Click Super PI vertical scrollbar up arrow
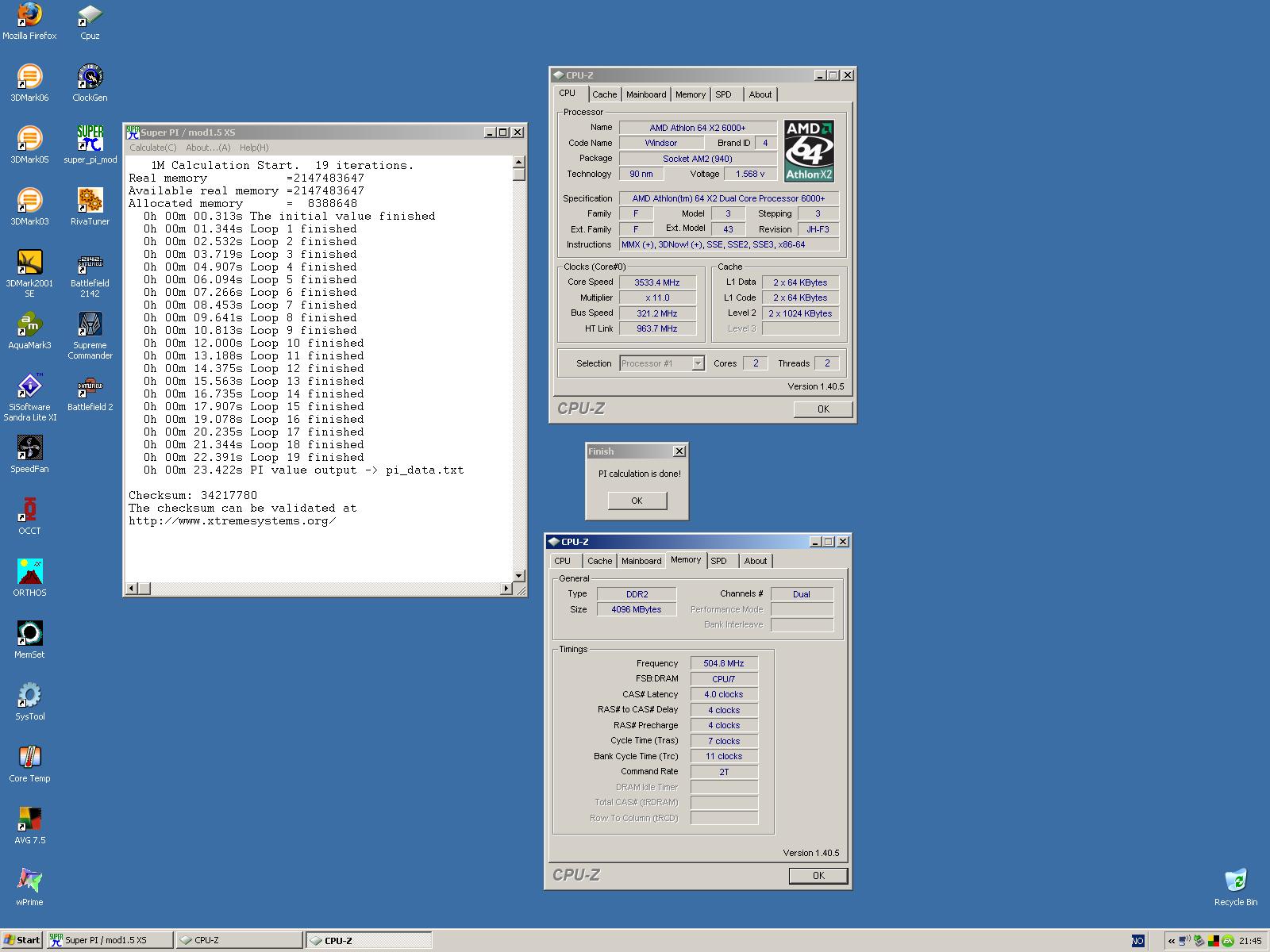Screen dimensions: 1270x952 point(519,162)
